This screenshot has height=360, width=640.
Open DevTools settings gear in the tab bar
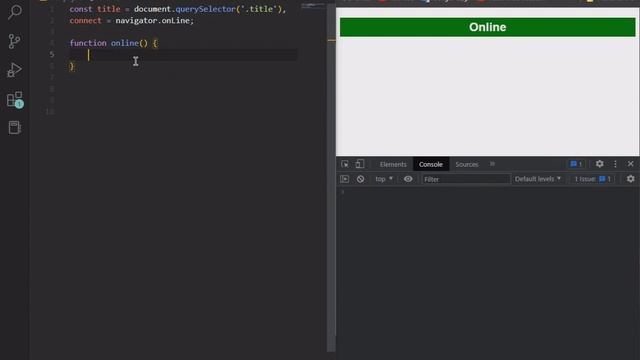[x=599, y=164]
